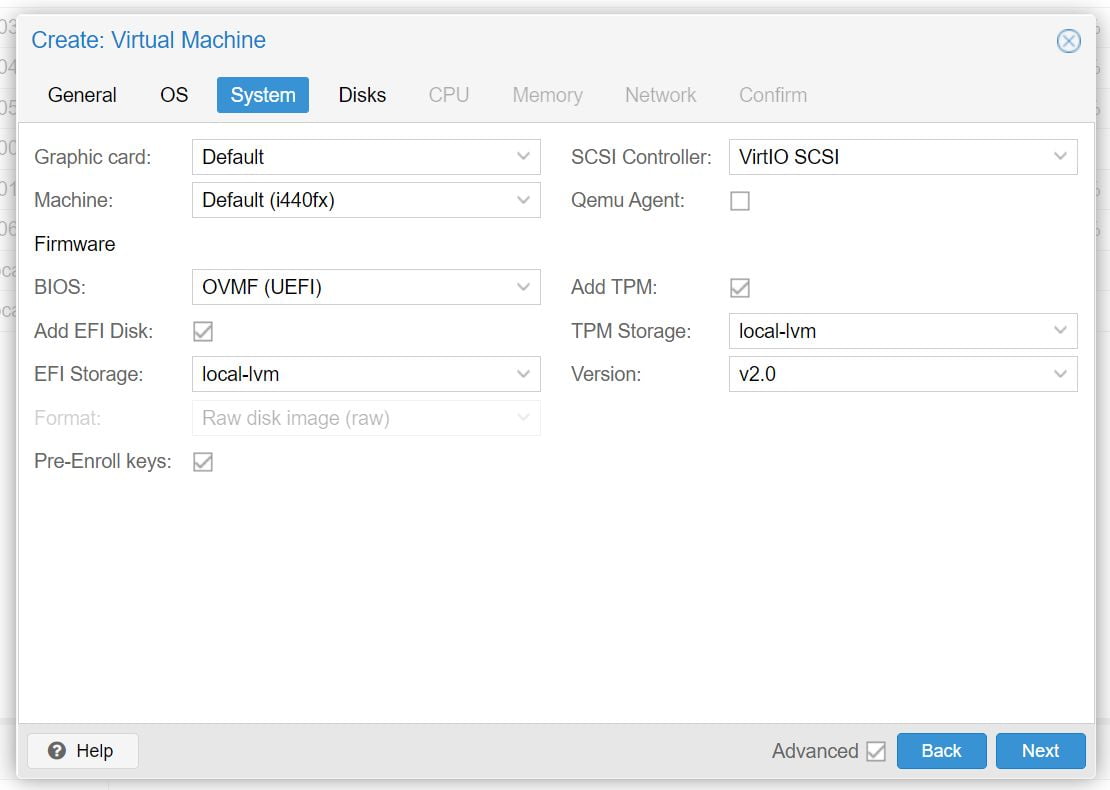The height and width of the screenshot is (790, 1110).
Task: Switch to the General tab
Action: click(82, 95)
